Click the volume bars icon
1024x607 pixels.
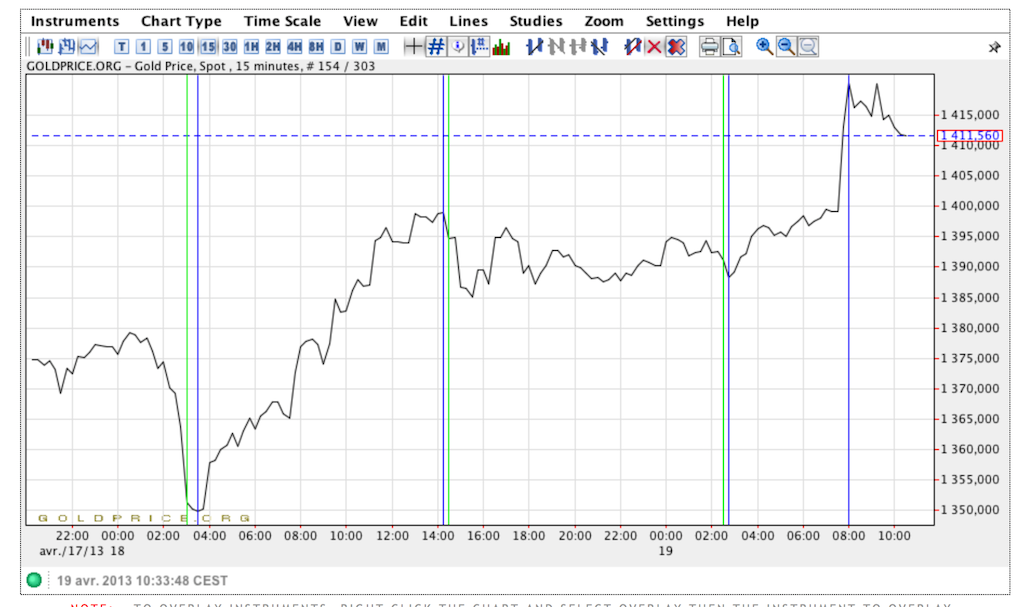[501, 46]
